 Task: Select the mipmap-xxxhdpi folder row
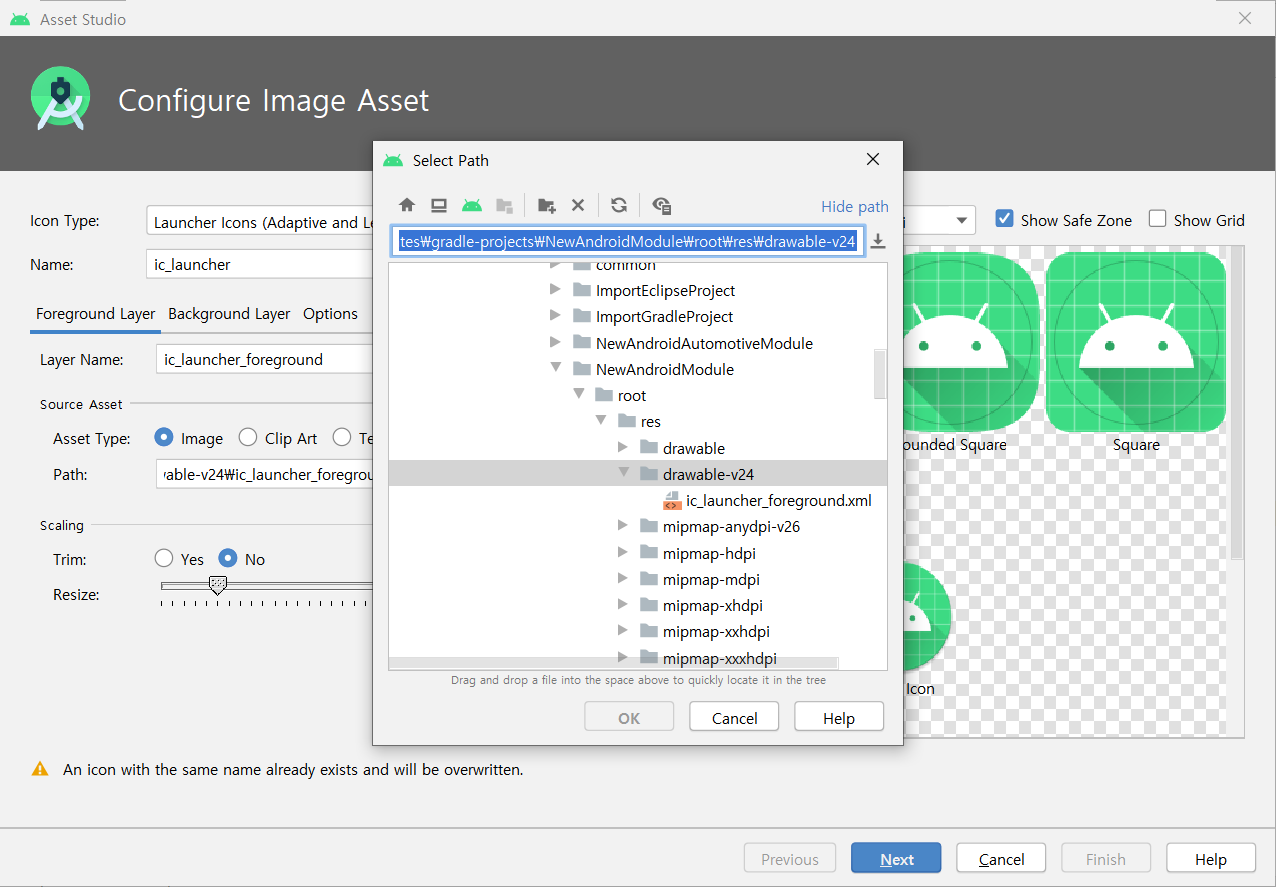(638, 658)
